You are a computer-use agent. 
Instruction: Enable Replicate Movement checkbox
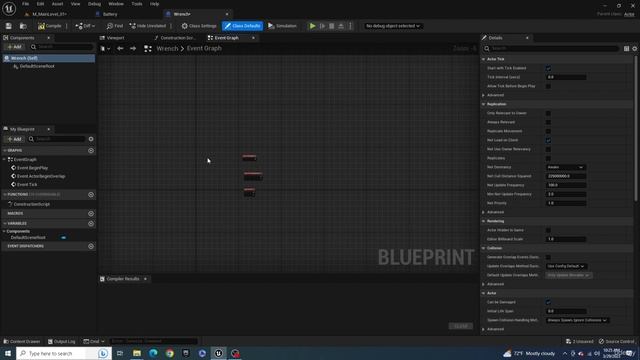548,131
